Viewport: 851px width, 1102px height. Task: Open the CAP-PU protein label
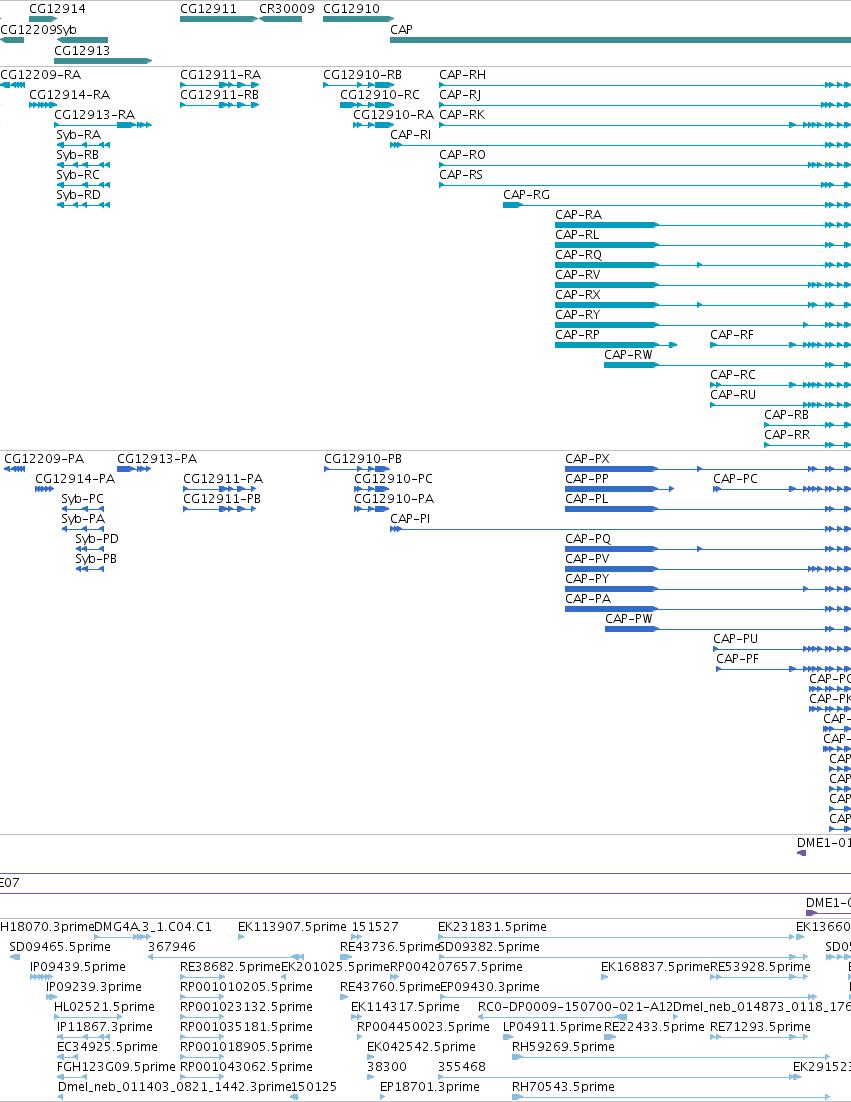point(736,639)
